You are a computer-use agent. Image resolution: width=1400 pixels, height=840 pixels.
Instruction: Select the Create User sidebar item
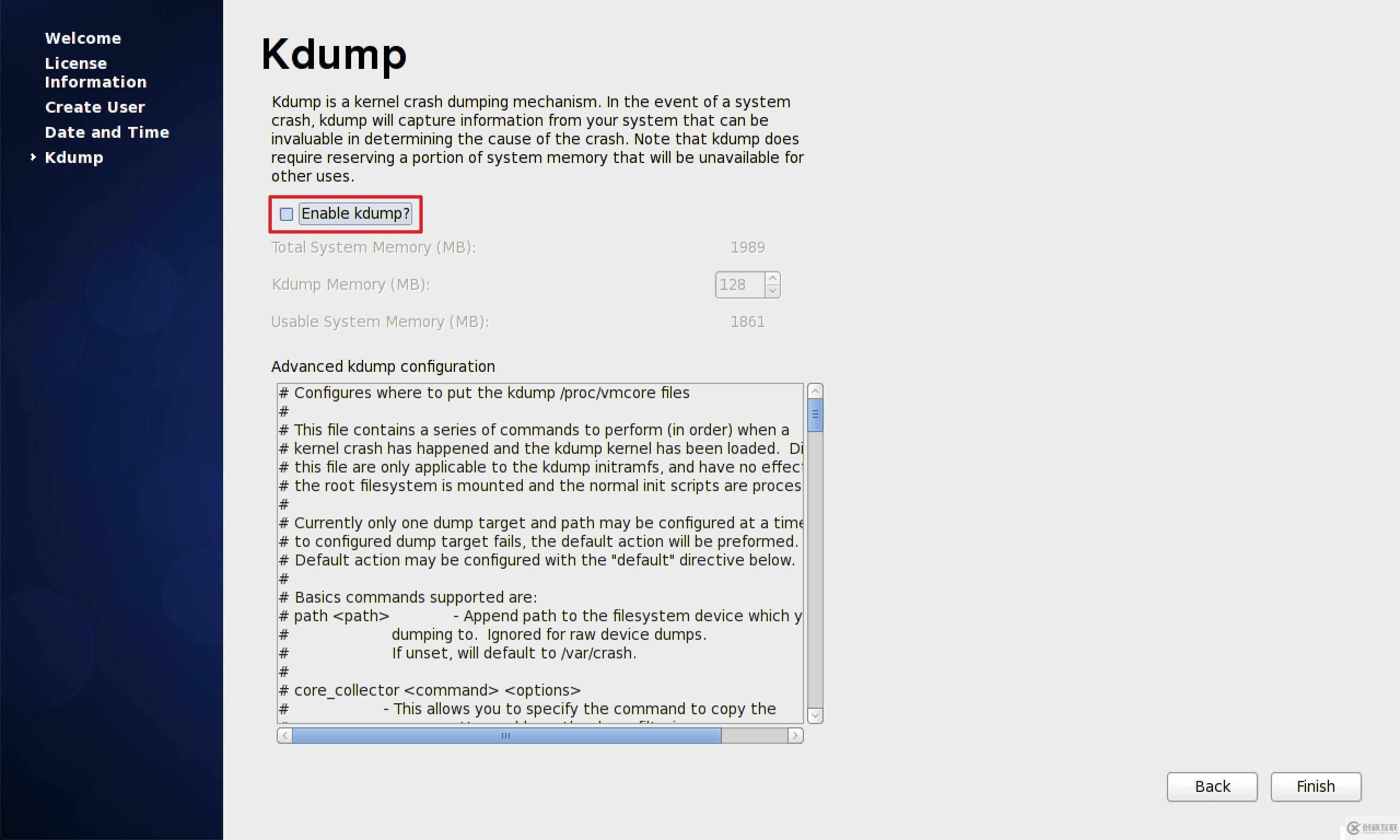[x=94, y=107]
